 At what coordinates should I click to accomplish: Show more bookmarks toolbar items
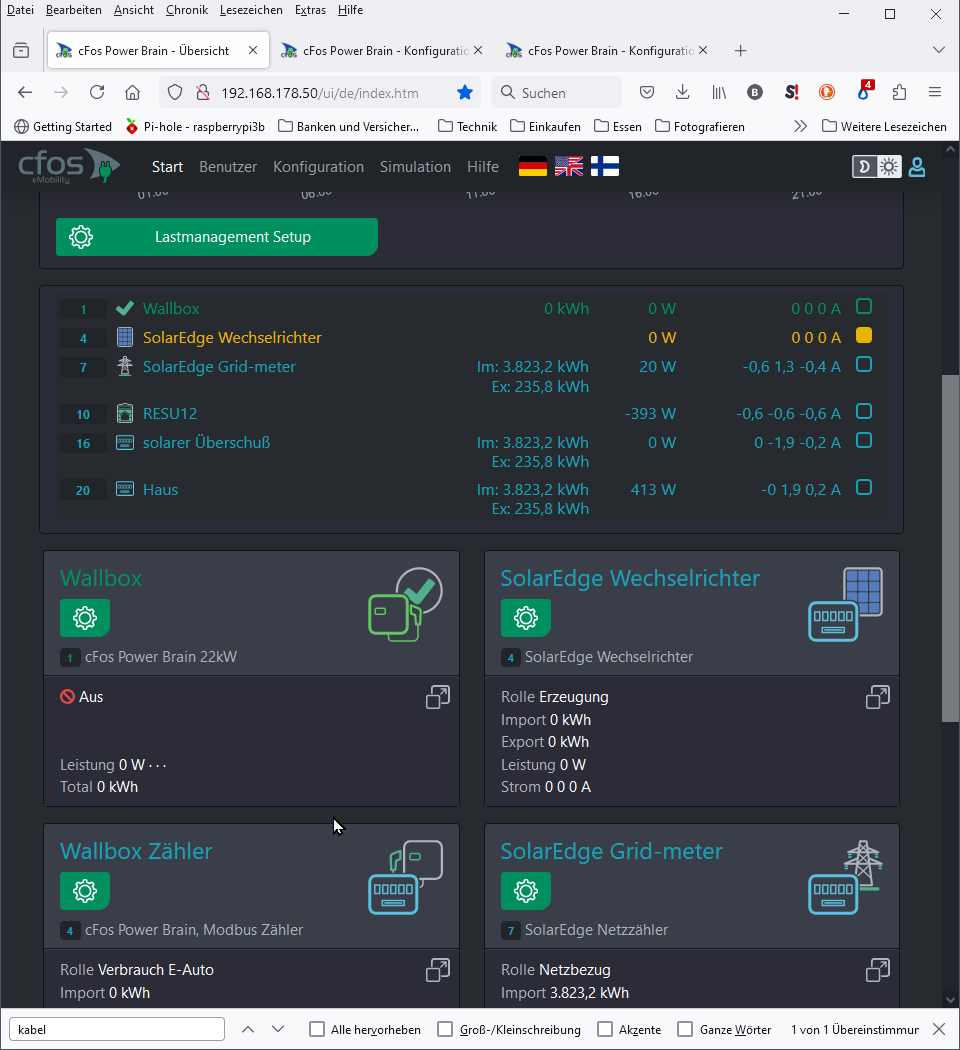[x=800, y=127]
